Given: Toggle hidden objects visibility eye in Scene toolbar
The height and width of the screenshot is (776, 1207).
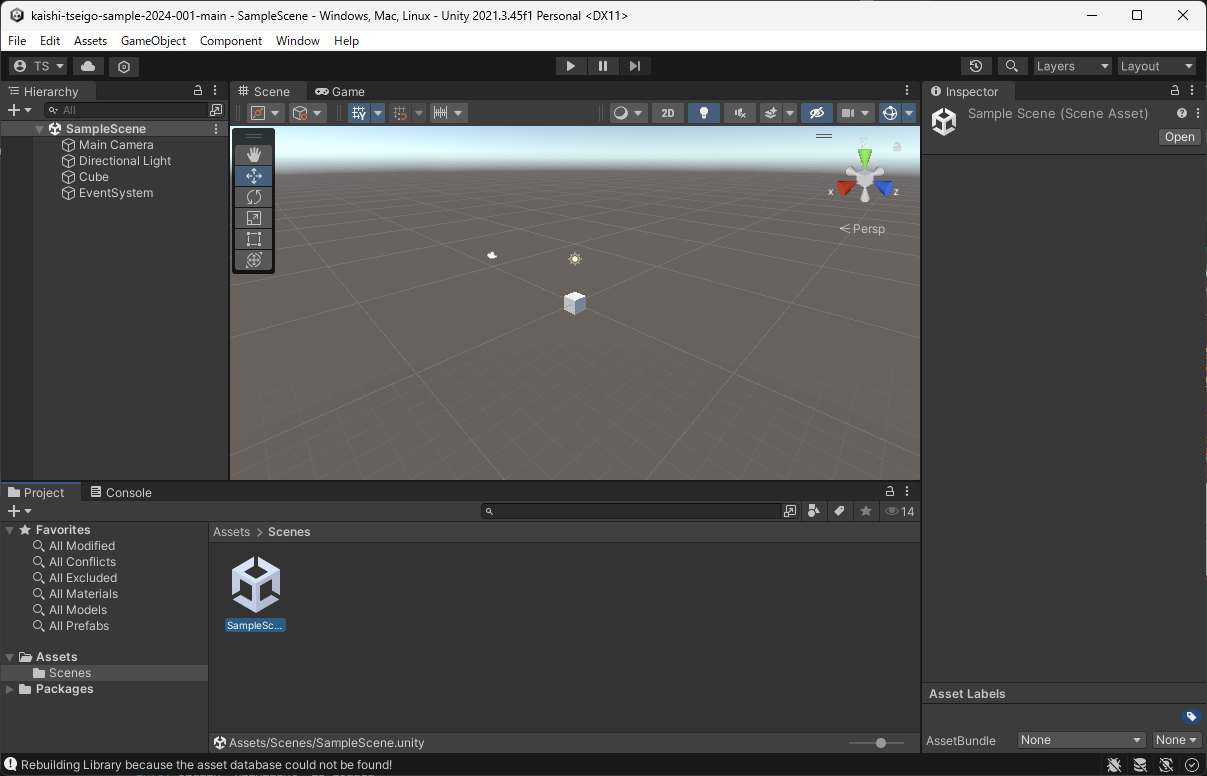Looking at the screenshot, I should click(817, 113).
